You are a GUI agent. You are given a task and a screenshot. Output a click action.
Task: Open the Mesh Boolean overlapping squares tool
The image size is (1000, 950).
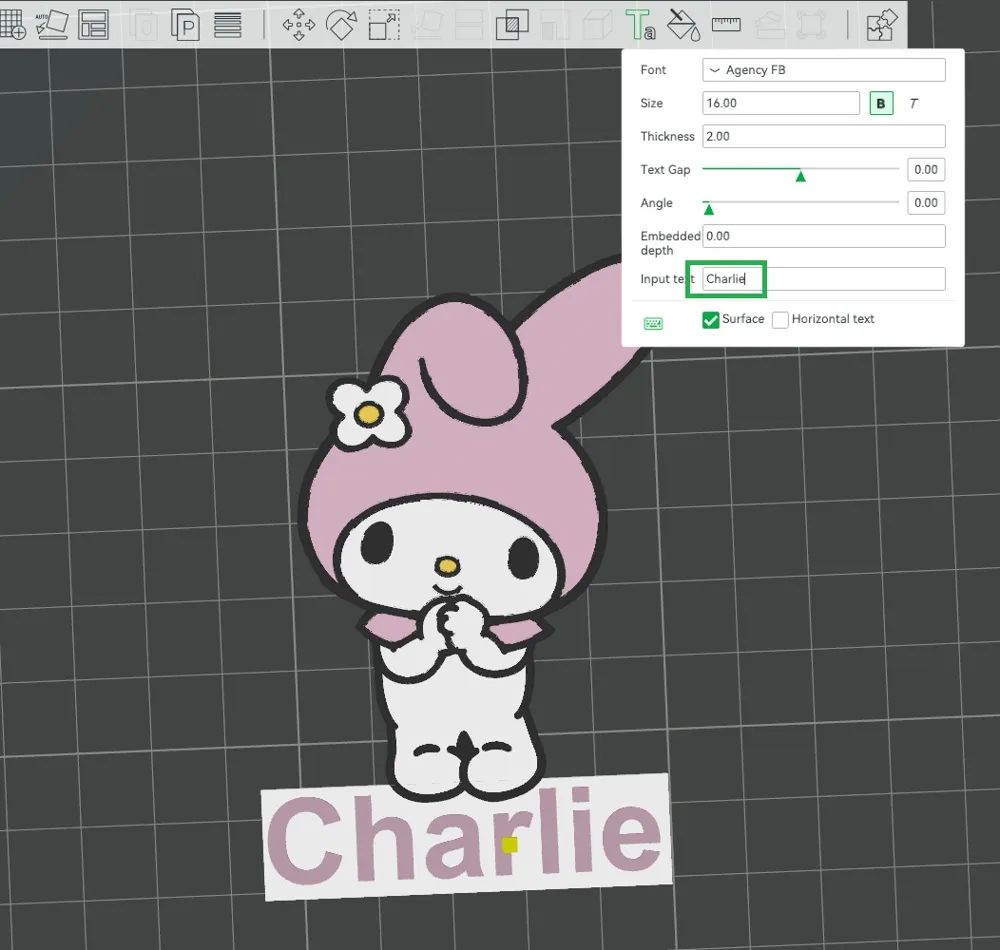point(512,26)
